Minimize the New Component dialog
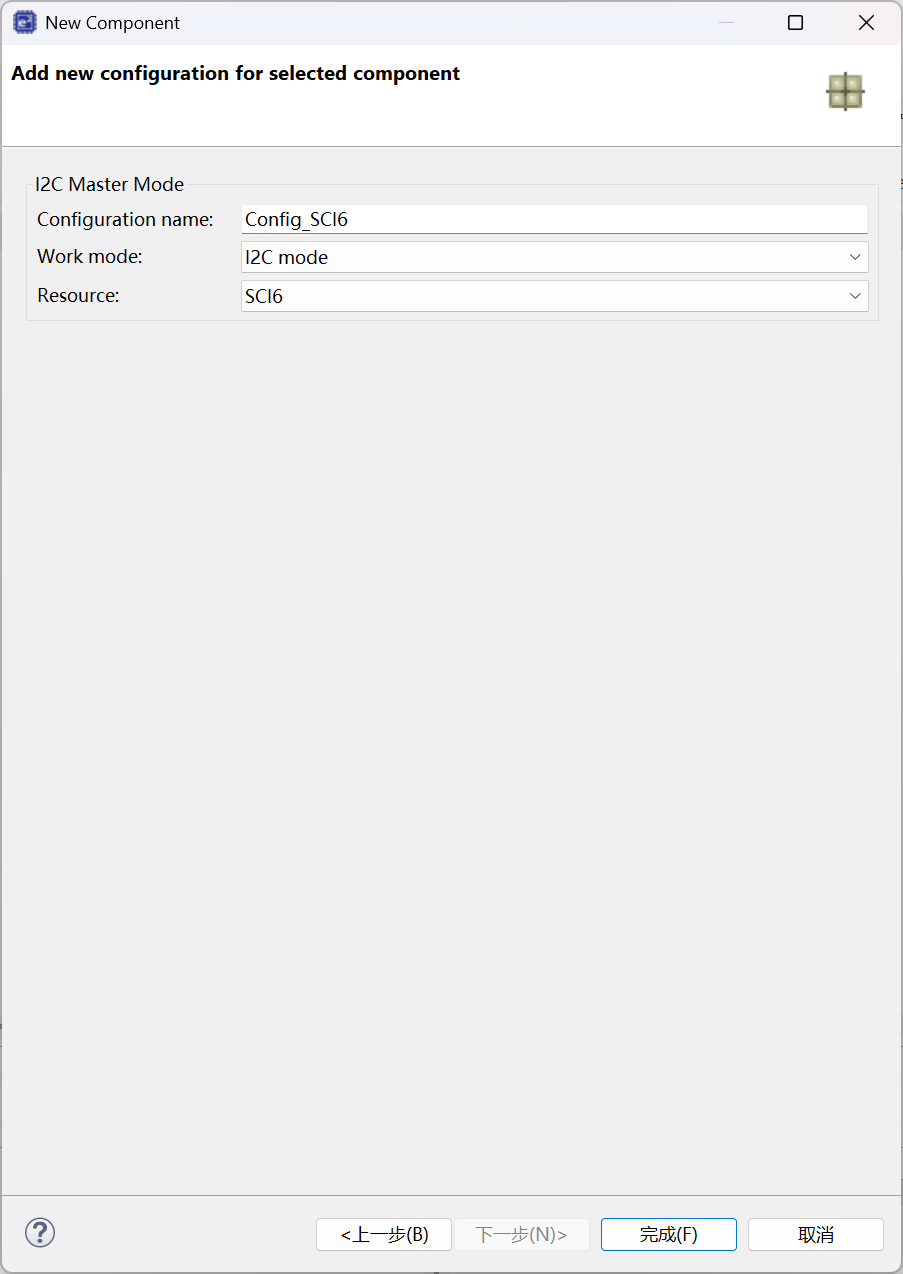Viewport: 903px width, 1274px height. point(726,22)
